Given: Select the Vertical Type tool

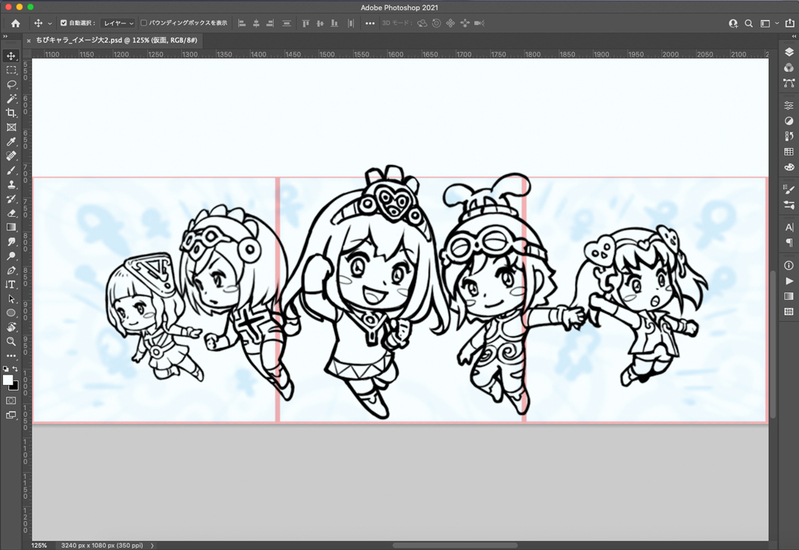Looking at the screenshot, I should tap(11, 284).
